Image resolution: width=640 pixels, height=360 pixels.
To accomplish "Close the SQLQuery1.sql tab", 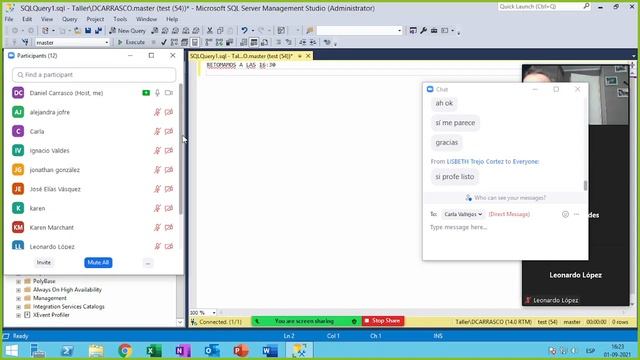I will 308,56.
